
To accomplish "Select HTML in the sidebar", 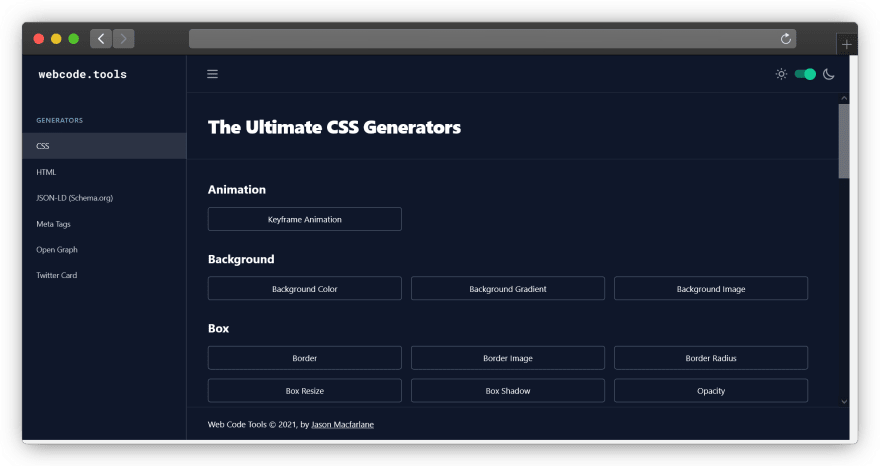I will tap(104, 172).
